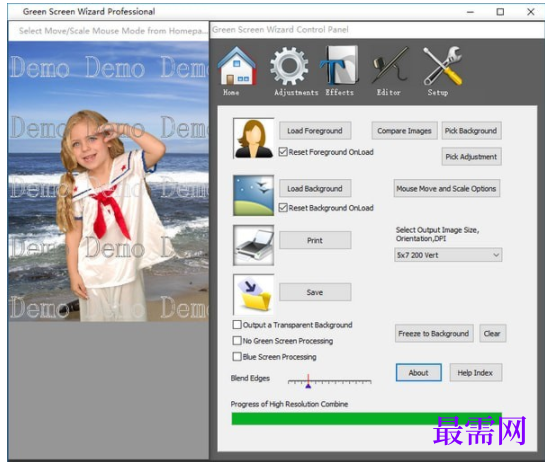Click the Compare Images button

pos(404,131)
